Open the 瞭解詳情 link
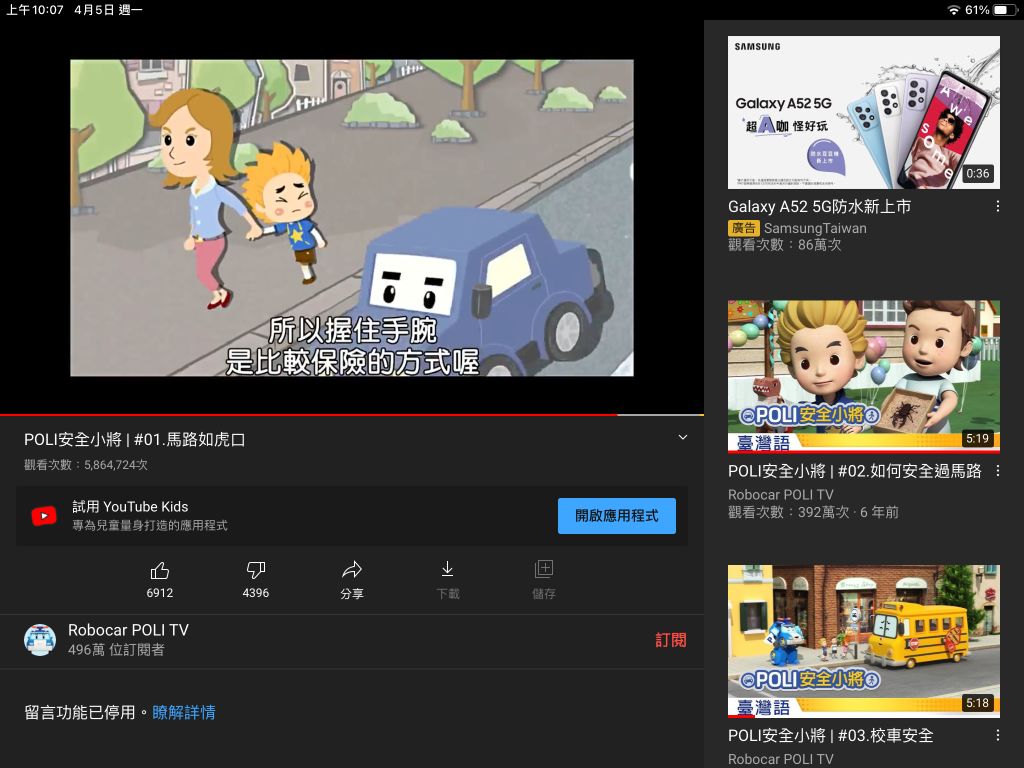Screen dimensions: 1024x768 click(x=183, y=713)
